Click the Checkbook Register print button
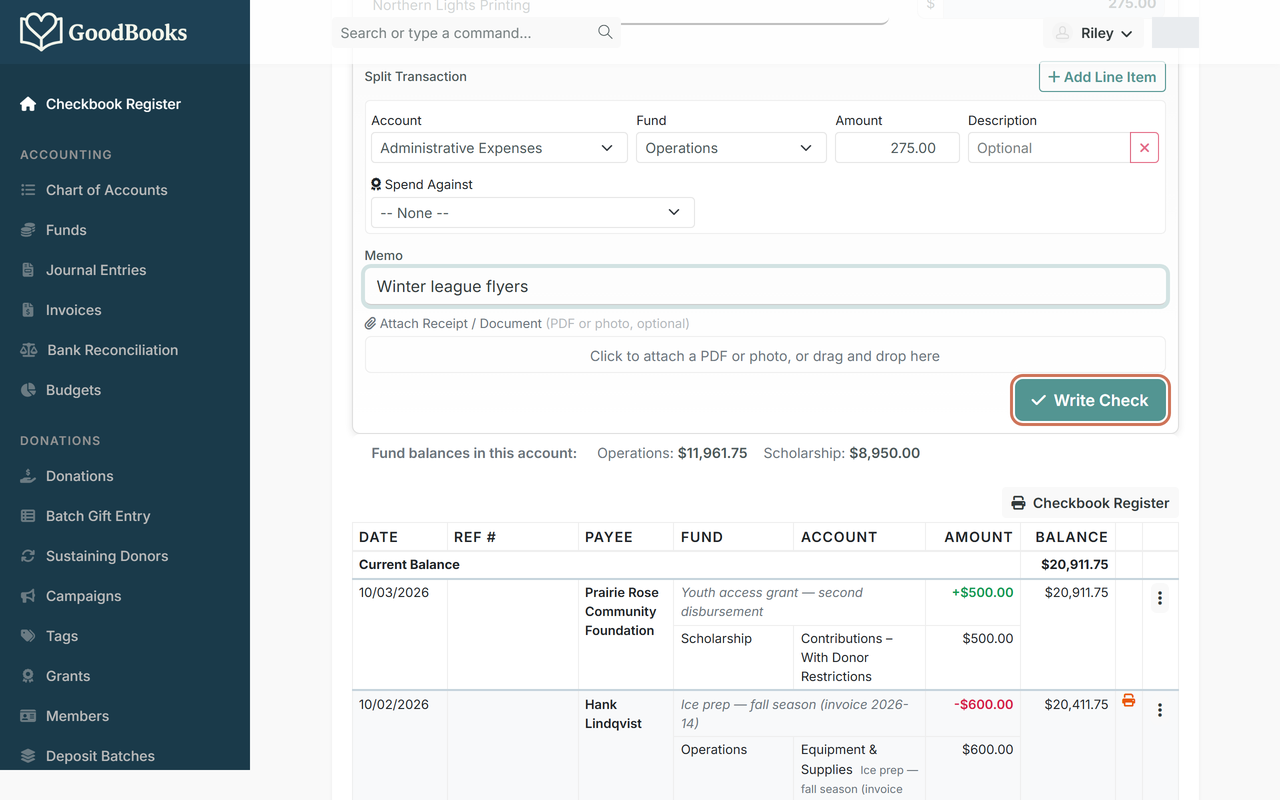 (x=1090, y=503)
